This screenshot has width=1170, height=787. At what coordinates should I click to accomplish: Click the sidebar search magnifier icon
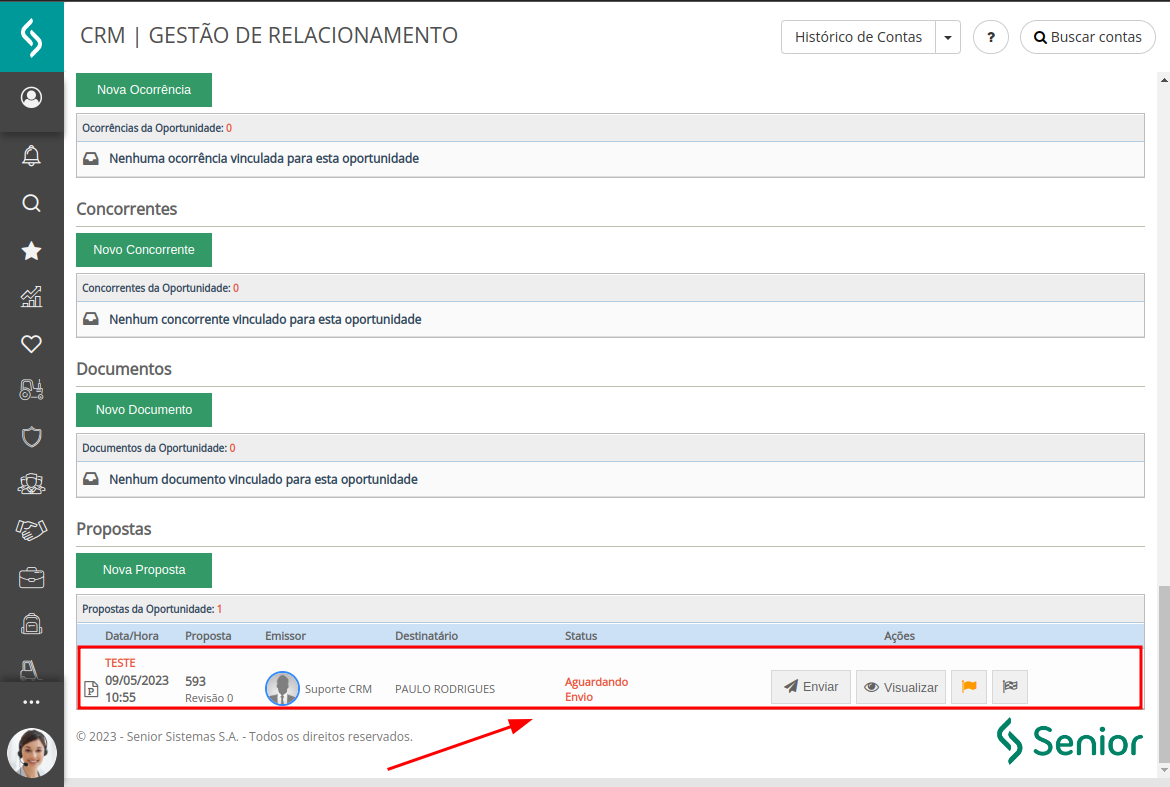31,203
